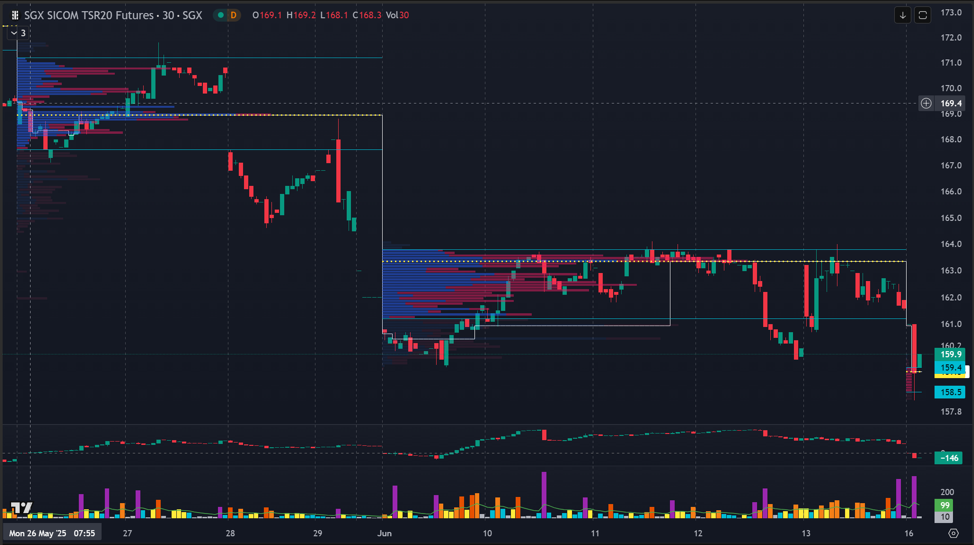Click the Jun label on time axis
The width and height of the screenshot is (974, 545).
[x=385, y=533]
